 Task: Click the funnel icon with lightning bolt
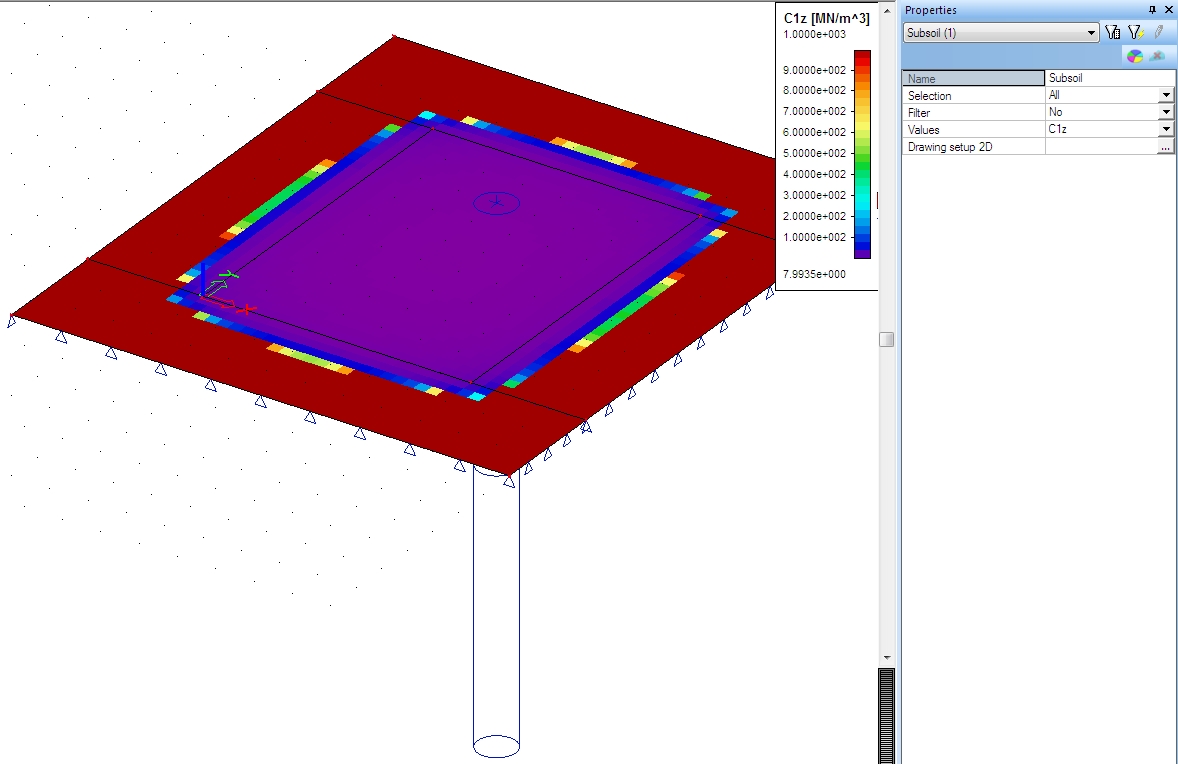(1135, 33)
